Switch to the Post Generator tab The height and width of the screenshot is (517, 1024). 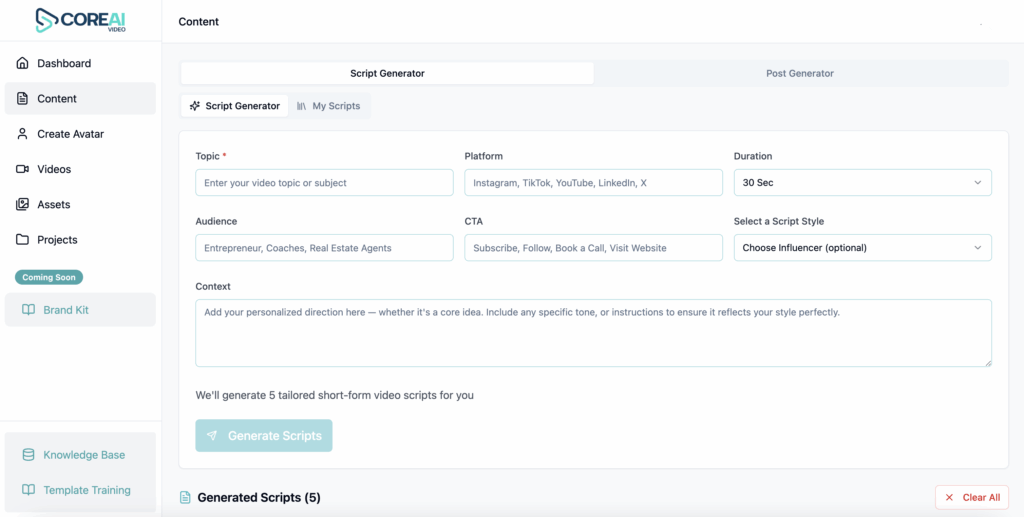800,73
